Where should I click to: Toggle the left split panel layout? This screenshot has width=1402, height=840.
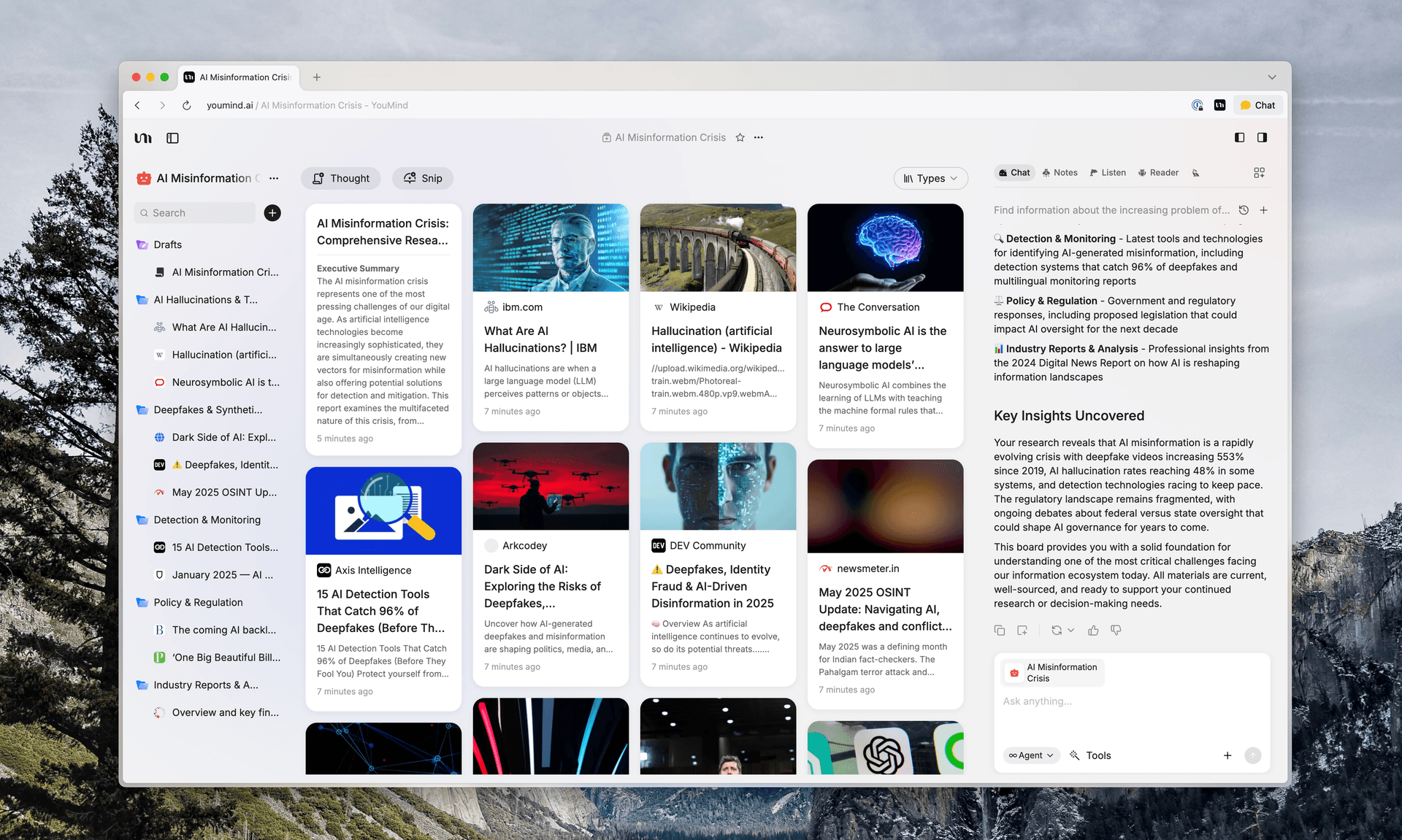1239,138
